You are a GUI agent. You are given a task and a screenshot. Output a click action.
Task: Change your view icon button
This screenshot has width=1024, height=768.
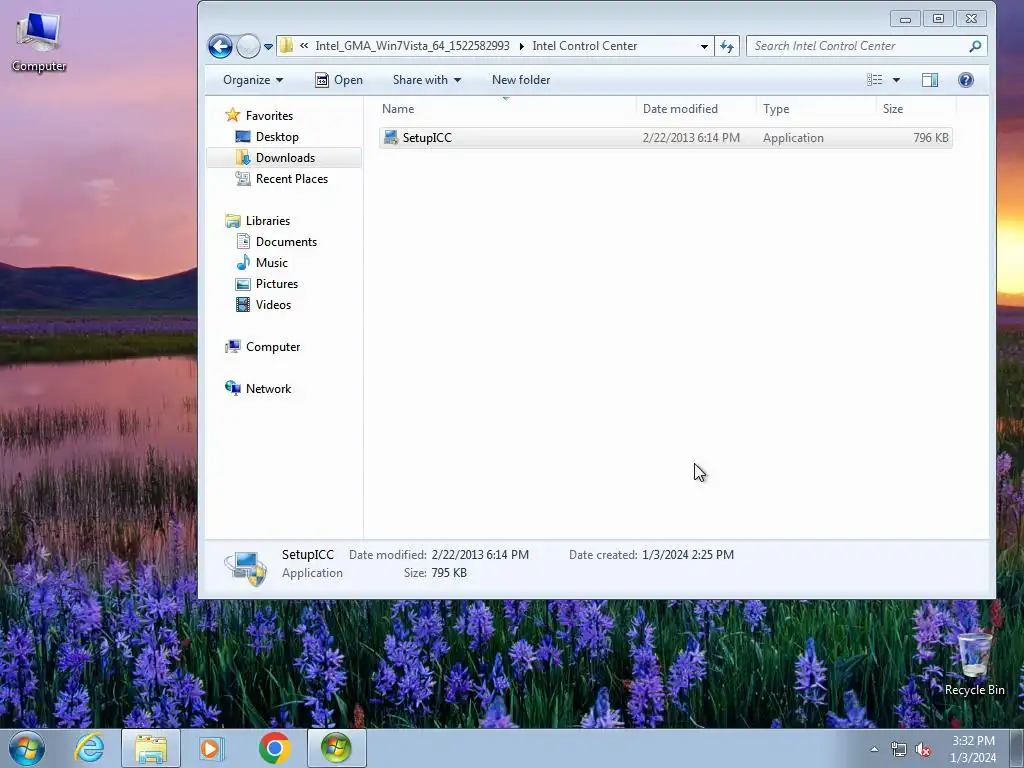tap(874, 80)
